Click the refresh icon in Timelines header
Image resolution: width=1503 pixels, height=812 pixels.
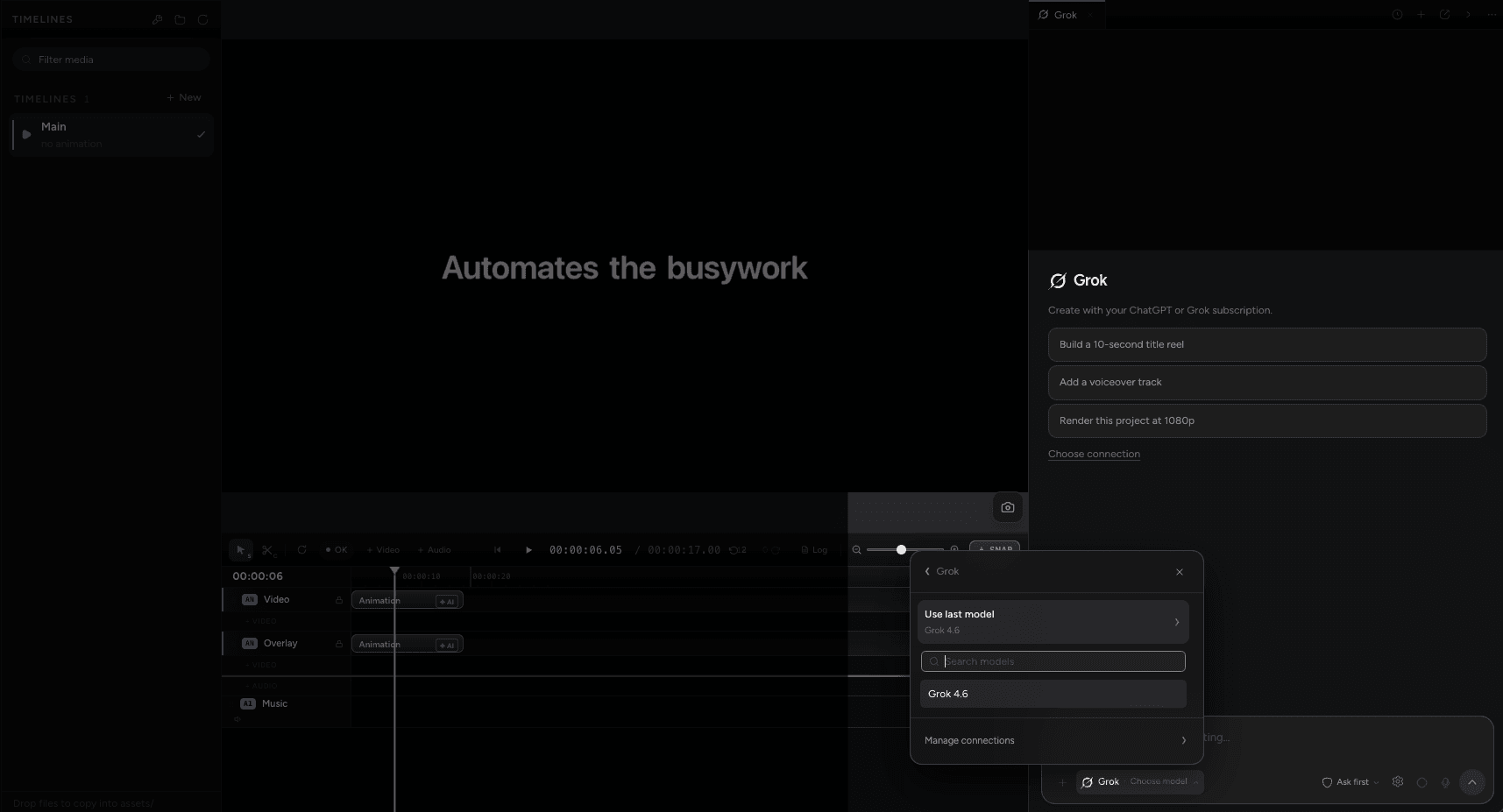coord(202,19)
